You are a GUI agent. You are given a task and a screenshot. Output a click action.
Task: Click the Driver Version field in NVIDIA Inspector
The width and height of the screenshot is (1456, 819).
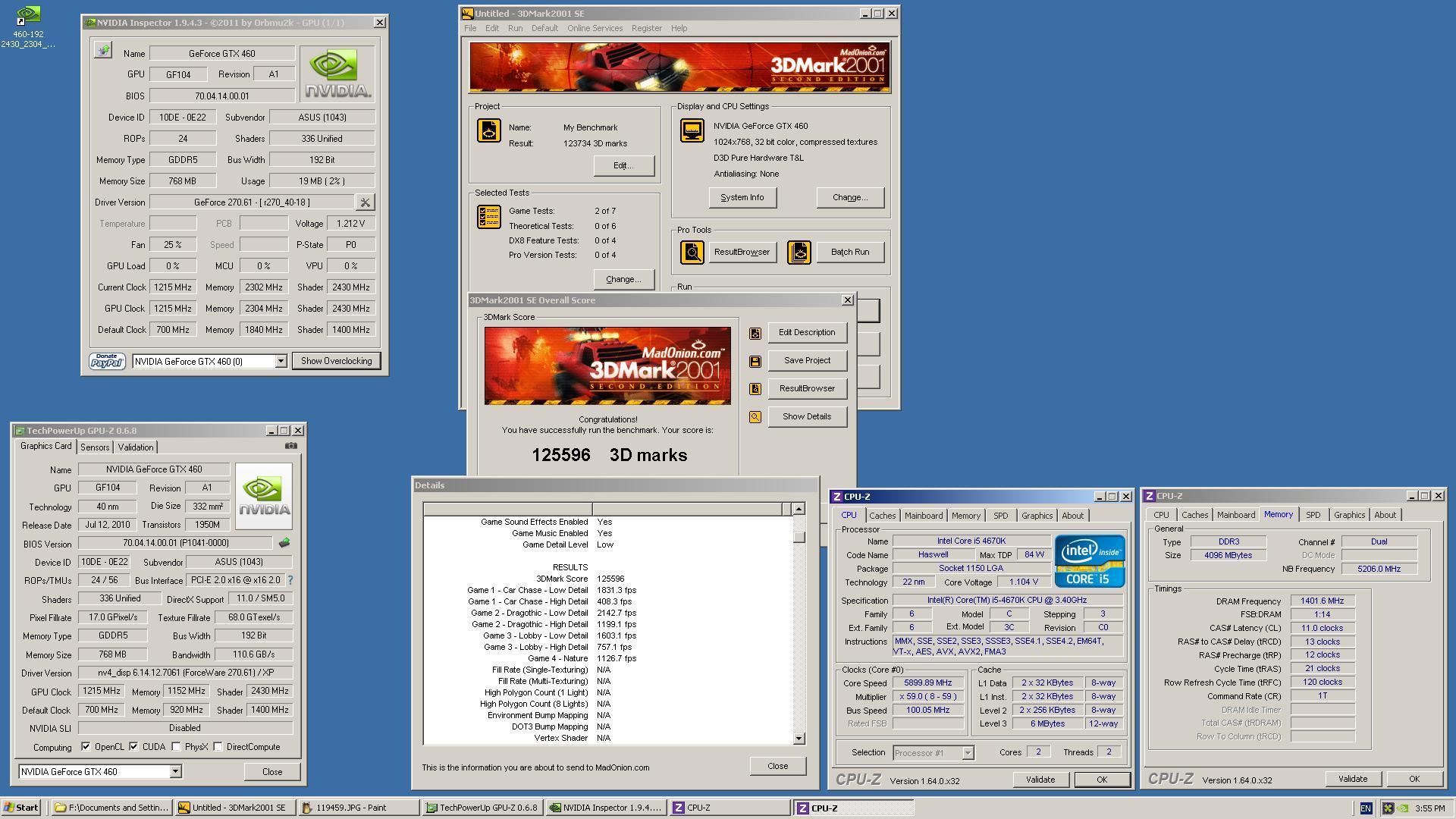pos(252,202)
